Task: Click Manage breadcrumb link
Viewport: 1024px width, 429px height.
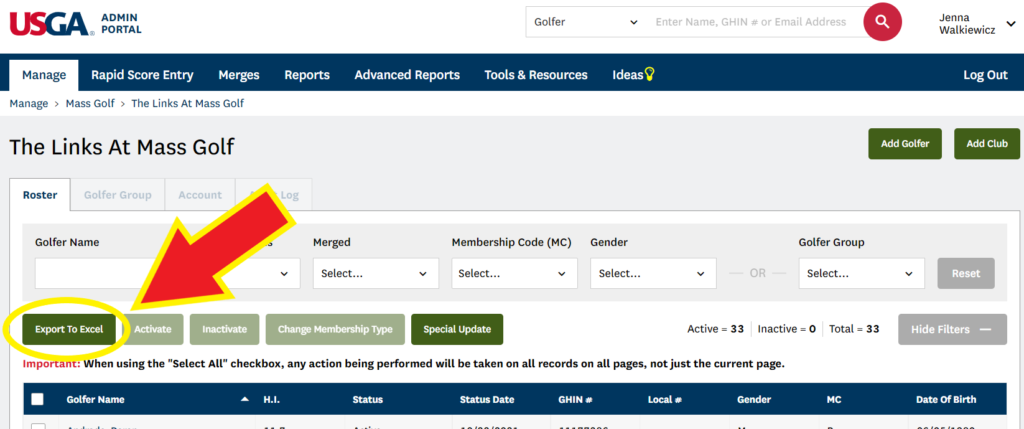Action: point(29,103)
